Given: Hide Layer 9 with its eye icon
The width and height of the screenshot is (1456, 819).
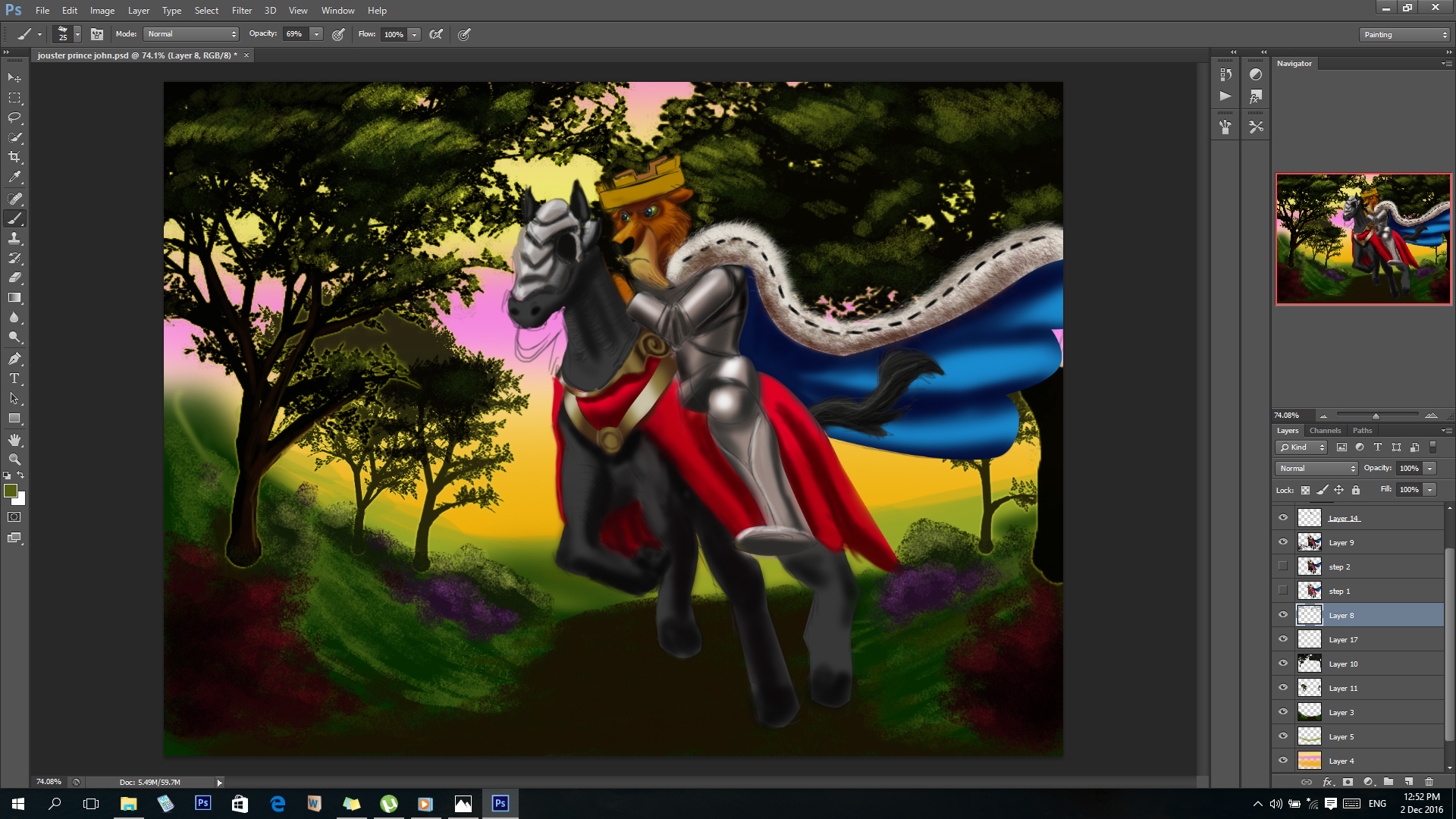Looking at the screenshot, I should pyautogui.click(x=1283, y=542).
